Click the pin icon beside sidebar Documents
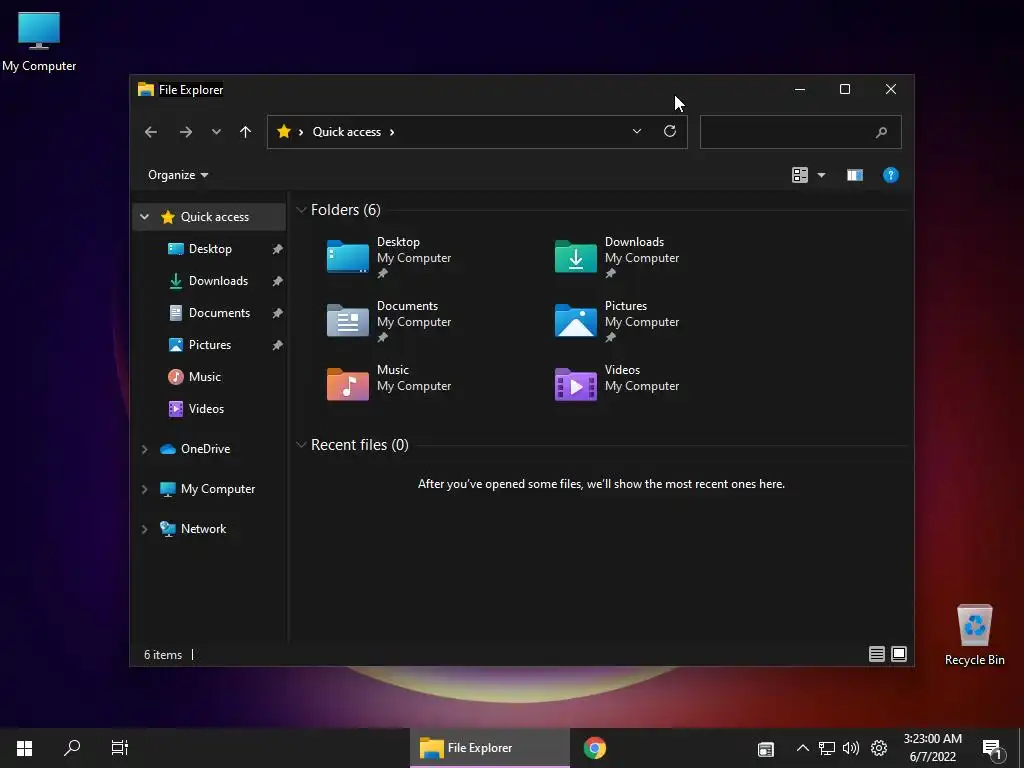Viewport: 1024px width, 768px height. click(x=278, y=313)
